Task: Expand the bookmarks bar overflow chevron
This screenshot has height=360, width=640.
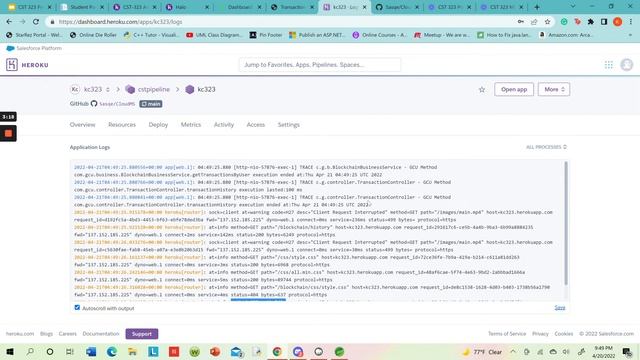Action: coord(631,35)
